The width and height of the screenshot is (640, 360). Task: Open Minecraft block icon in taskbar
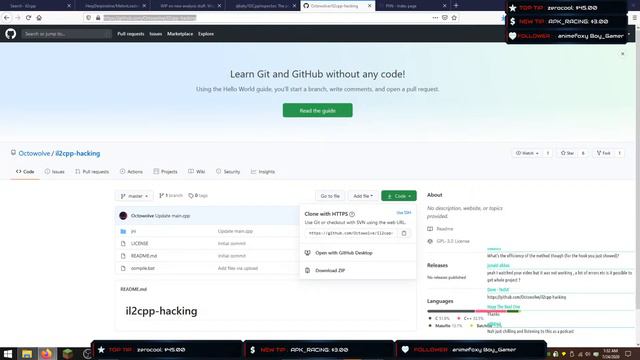click(68, 353)
